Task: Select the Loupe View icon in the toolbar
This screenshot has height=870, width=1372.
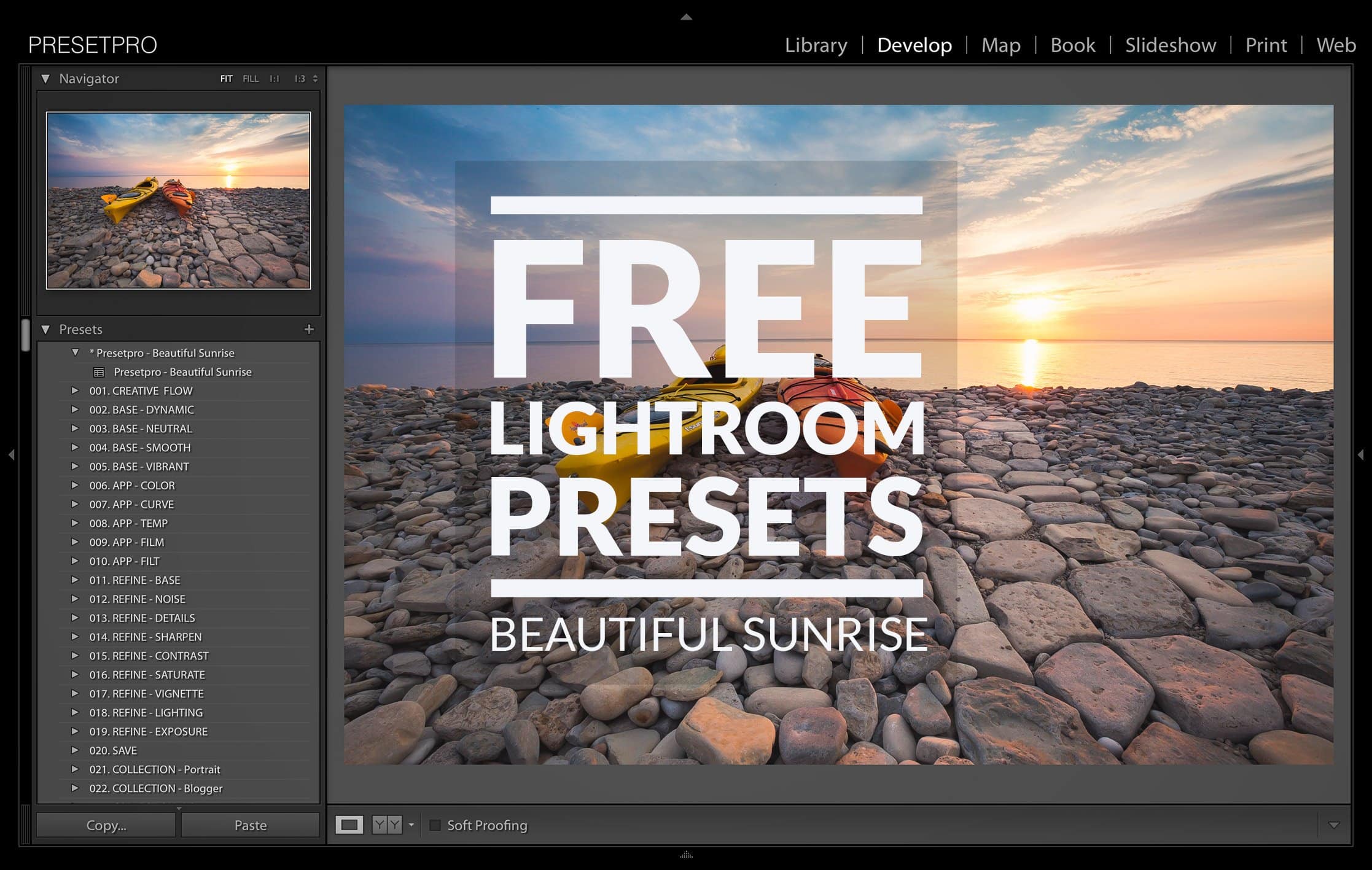Action: [x=350, y=825]
